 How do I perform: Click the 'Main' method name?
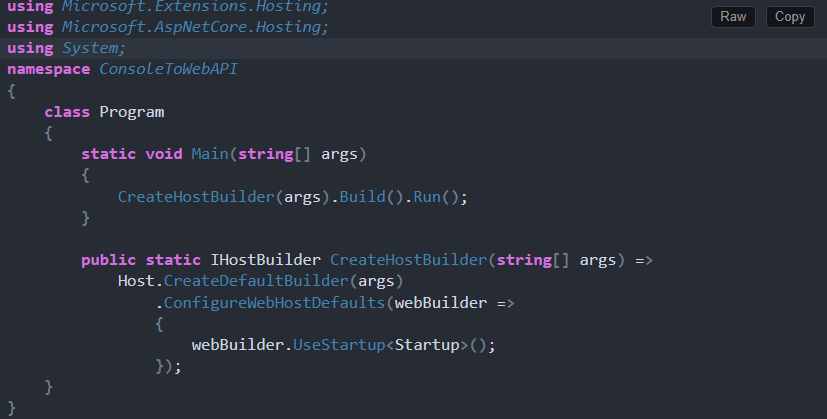point(209,154)
